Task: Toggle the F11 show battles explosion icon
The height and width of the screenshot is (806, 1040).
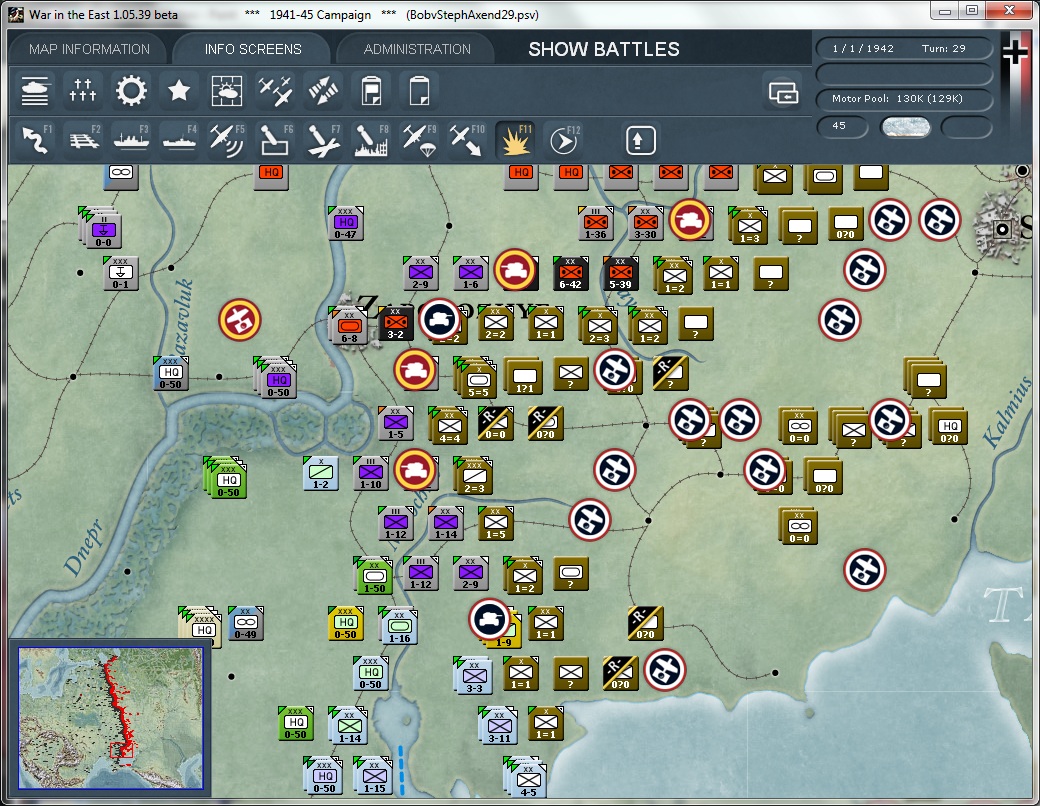Action: click(515, 140)
